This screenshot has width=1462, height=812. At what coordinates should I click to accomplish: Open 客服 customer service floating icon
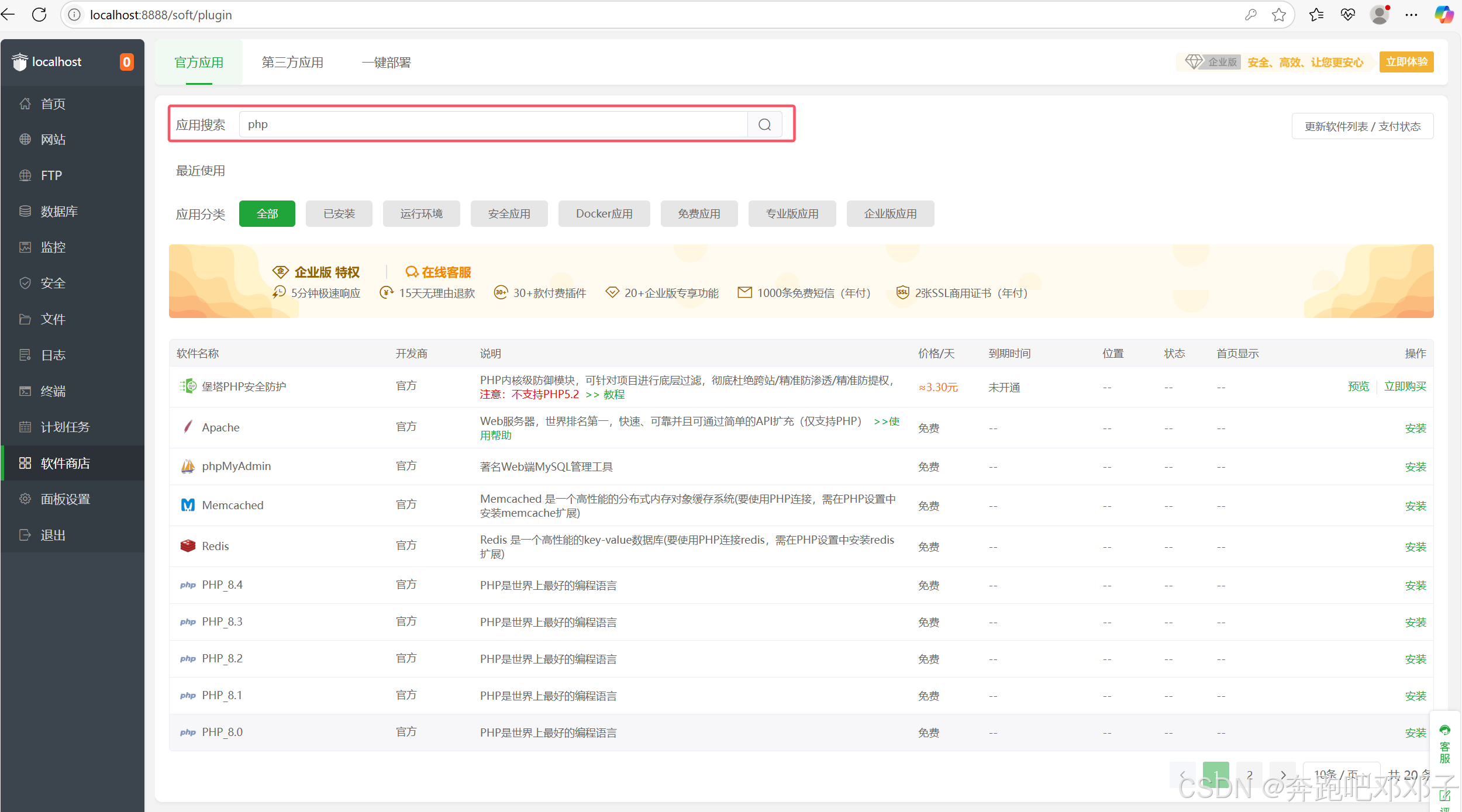[x=1444, y=744]
